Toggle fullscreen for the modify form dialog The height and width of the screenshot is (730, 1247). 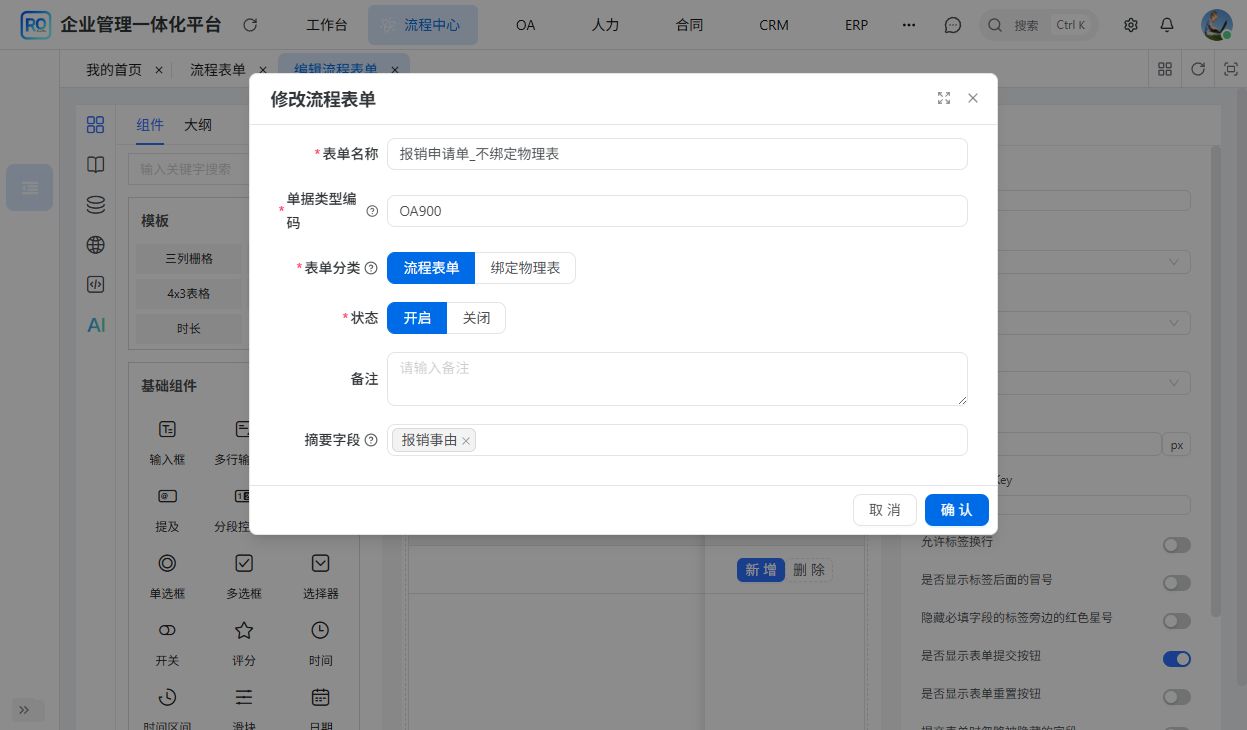pos(944,98)
